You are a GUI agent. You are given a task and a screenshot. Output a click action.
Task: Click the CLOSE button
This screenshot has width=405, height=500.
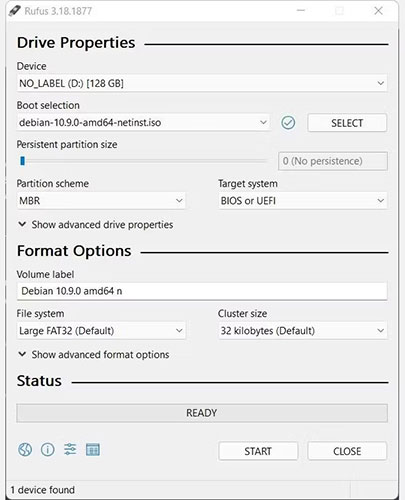[347, 451]
